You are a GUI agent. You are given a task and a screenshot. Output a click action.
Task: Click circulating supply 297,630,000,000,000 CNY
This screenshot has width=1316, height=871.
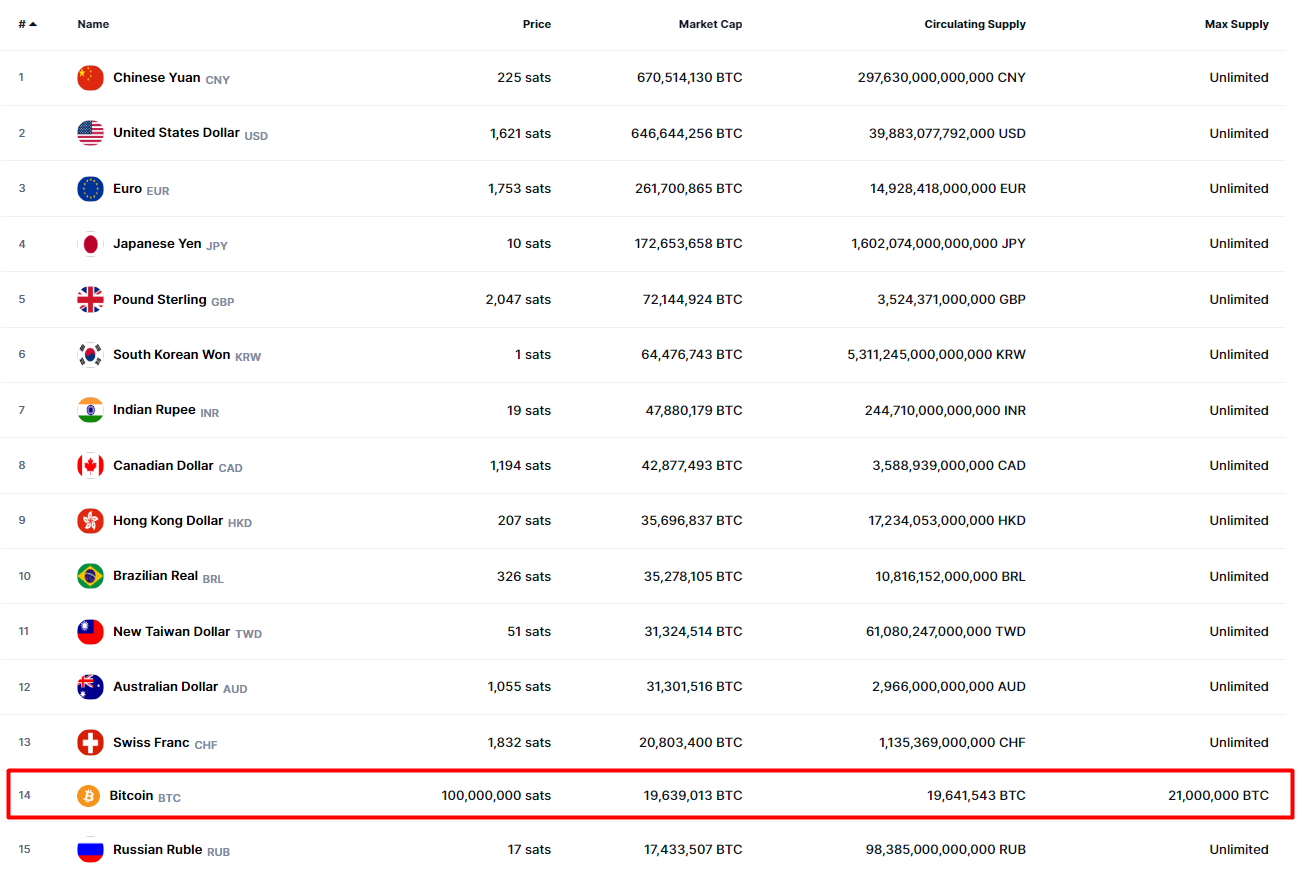(942, 77)
